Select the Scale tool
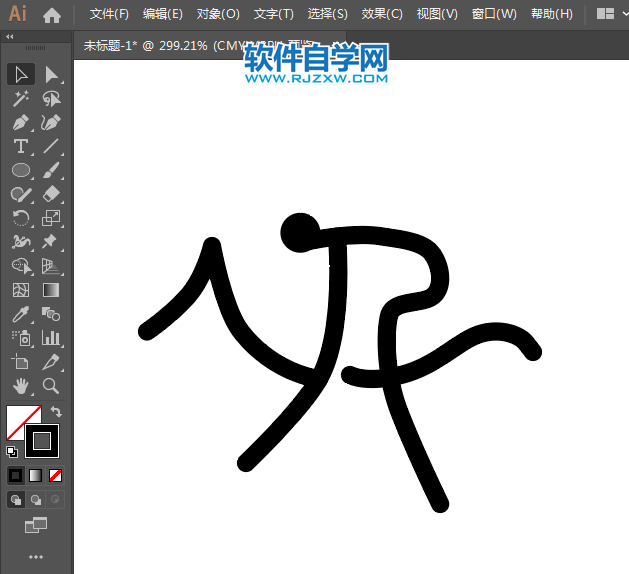629x574 pixels. click(51, 218)
